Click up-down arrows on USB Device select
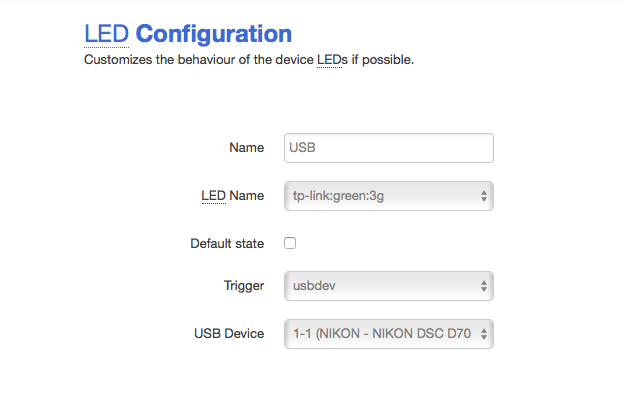 click(484, 333)
